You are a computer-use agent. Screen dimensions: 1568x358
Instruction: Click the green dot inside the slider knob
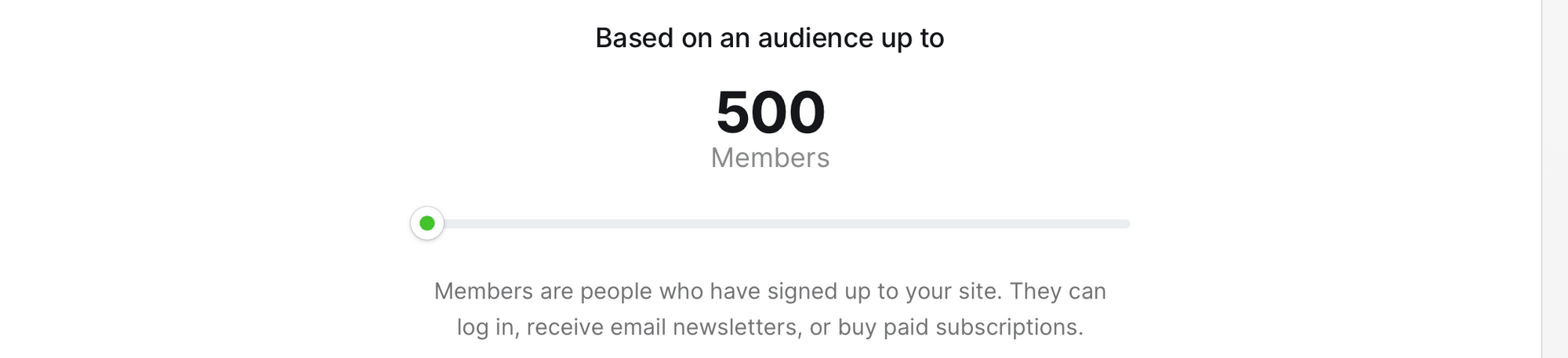[427, 223]
